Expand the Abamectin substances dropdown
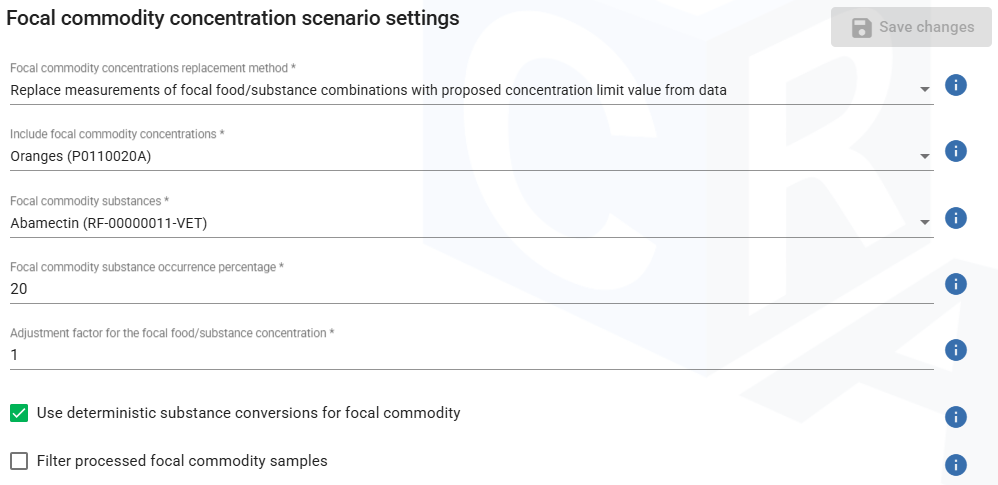 (924, 222)
